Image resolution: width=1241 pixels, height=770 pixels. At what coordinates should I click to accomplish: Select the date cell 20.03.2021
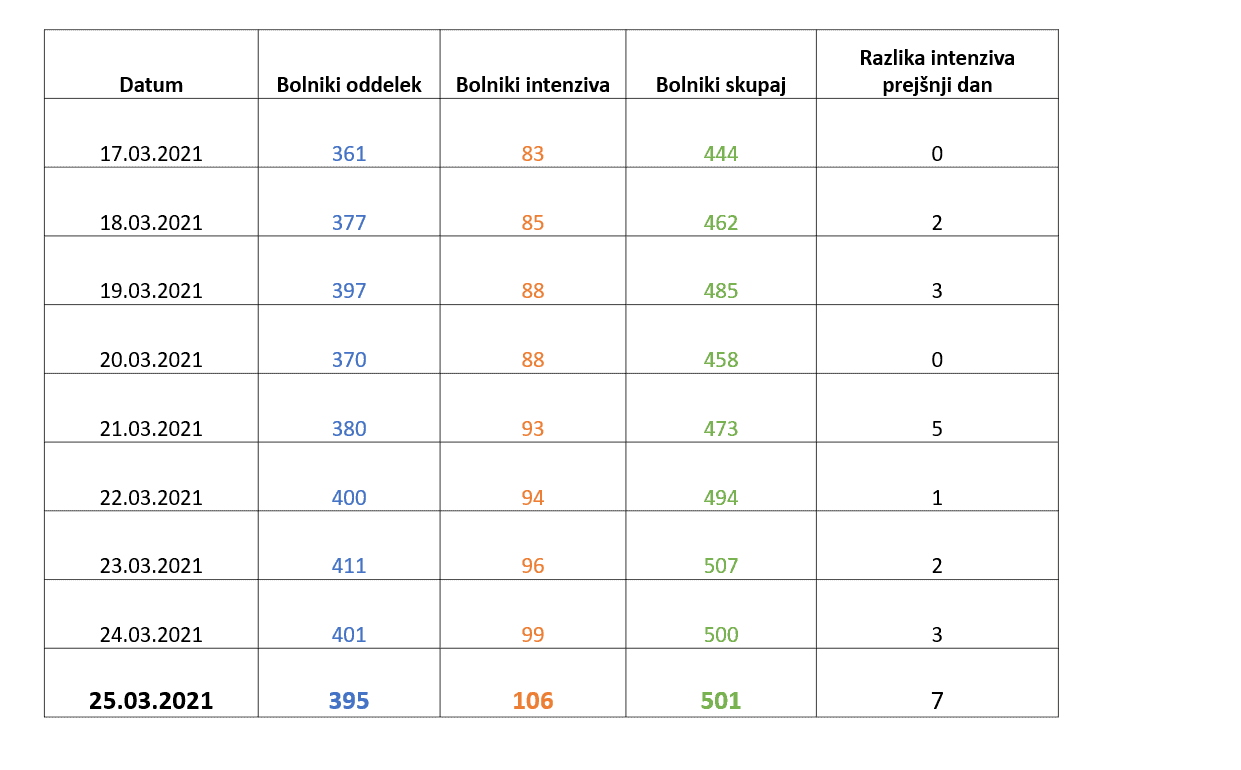[151, 360]
